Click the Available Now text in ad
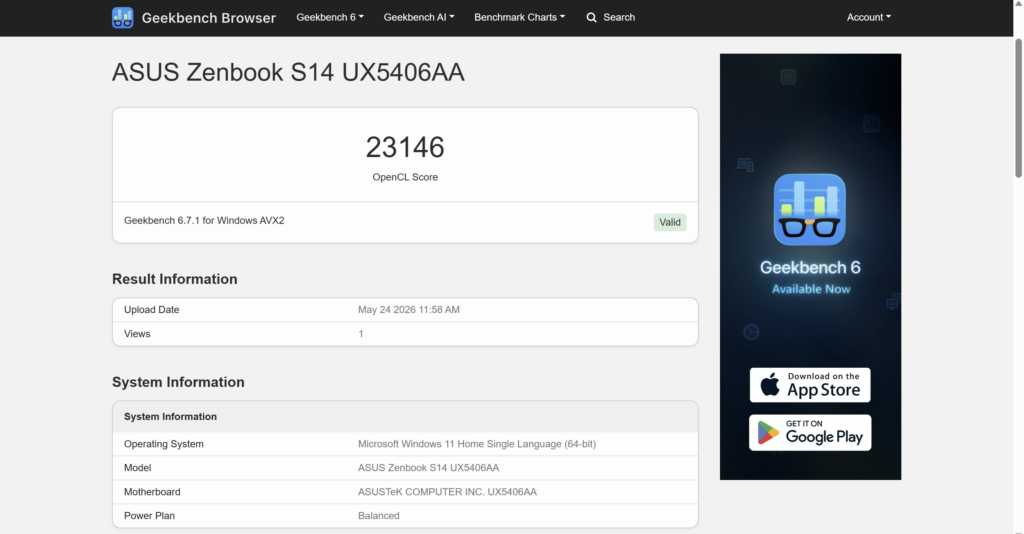 coord(811,289)
